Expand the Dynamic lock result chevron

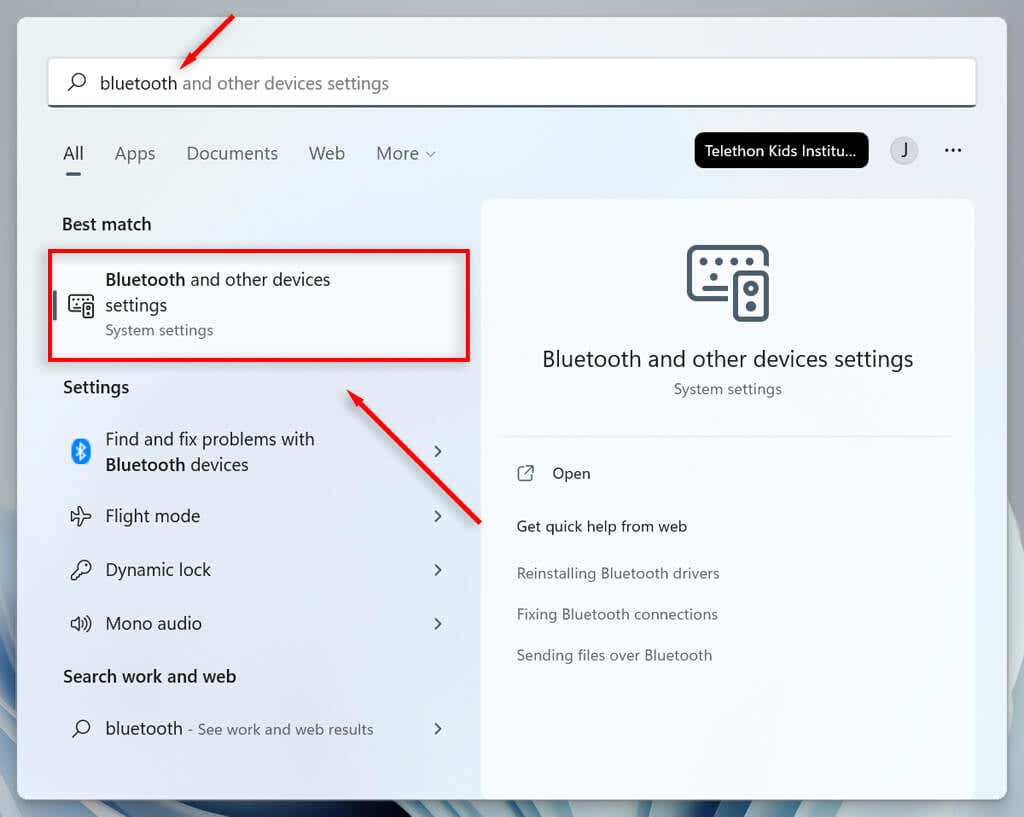click(437, 570)
